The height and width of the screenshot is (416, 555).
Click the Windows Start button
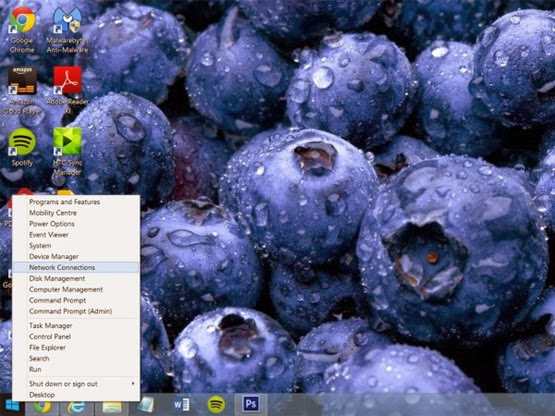click(x=12, y=405)
